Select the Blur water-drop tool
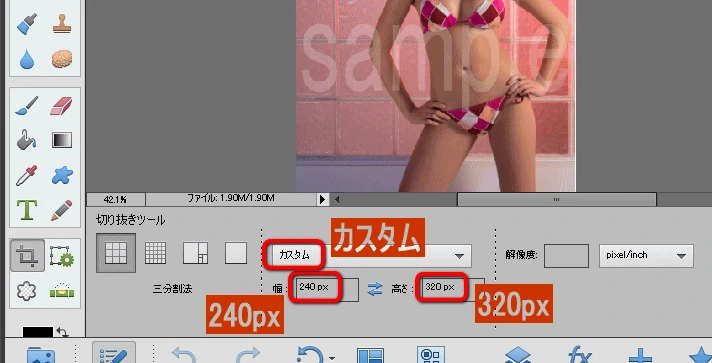This screenshot has height=363, width=712. (27, 59)
